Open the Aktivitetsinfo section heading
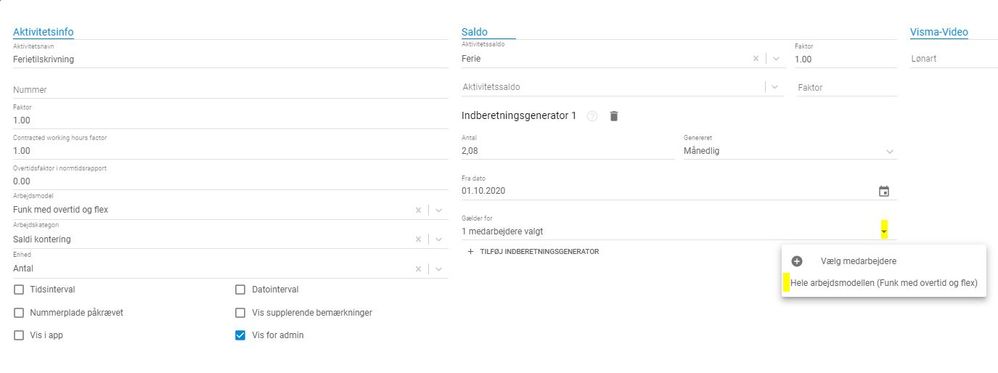Image resolution: width=998 pixels, height=373 pixels. 43,32
